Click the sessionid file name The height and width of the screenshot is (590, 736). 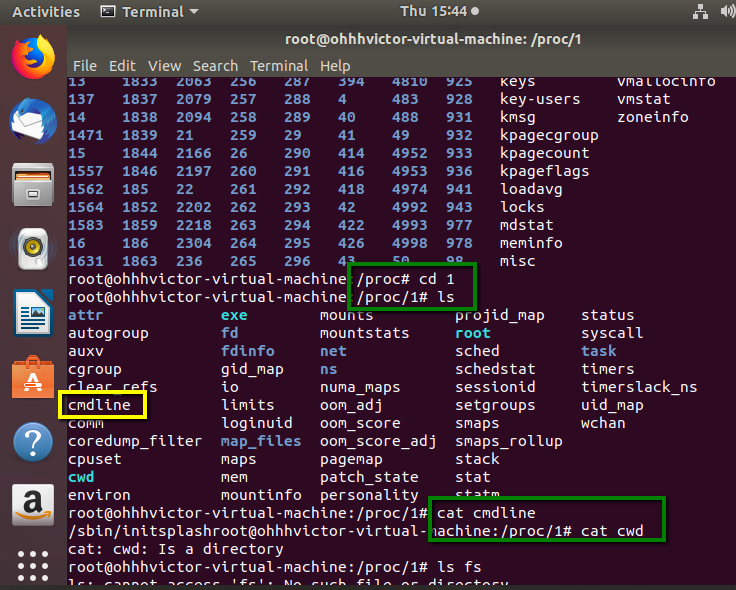click(x=495, y=387)
